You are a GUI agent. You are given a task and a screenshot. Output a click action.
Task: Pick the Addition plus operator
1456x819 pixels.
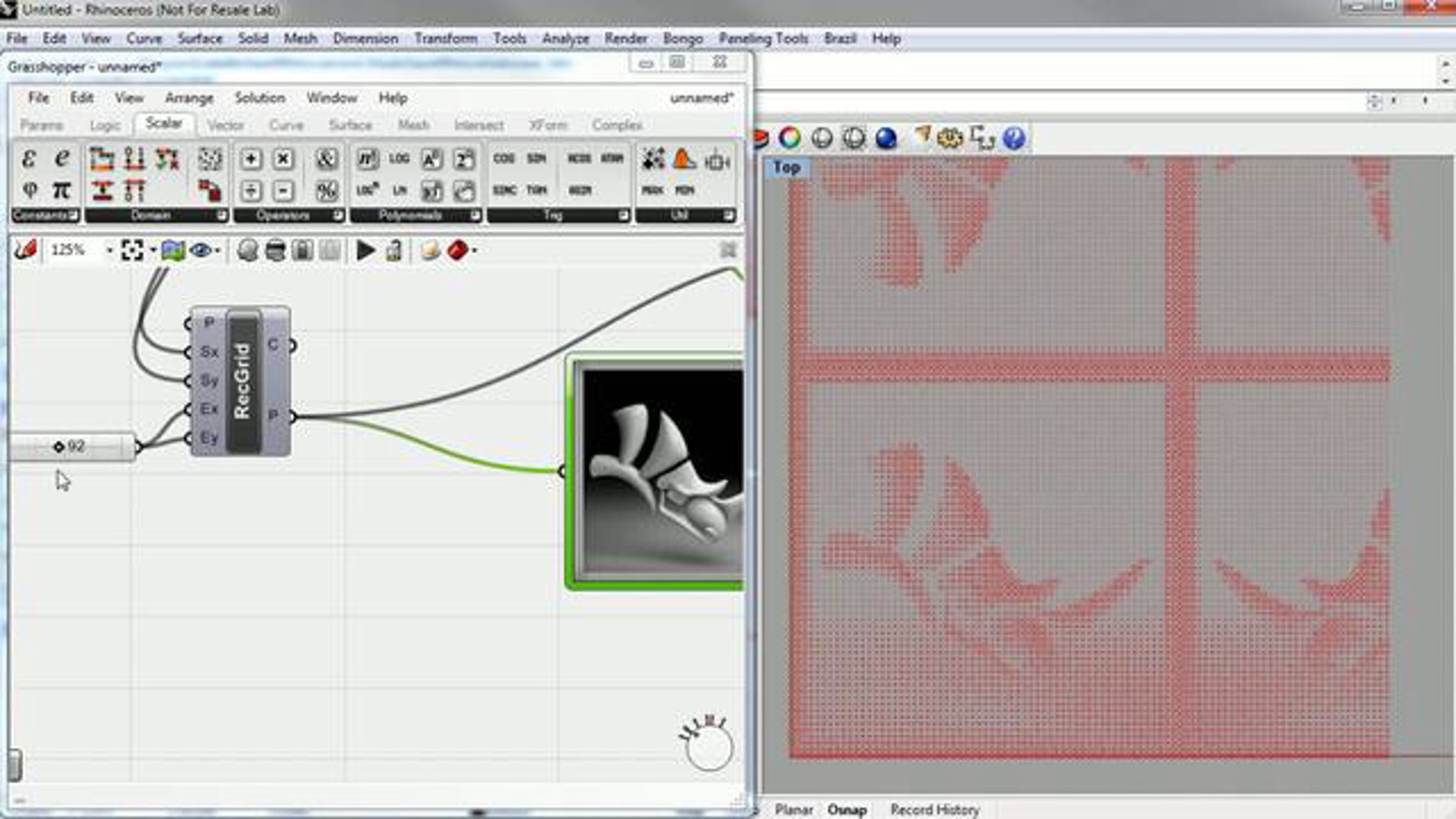point(251,160)
